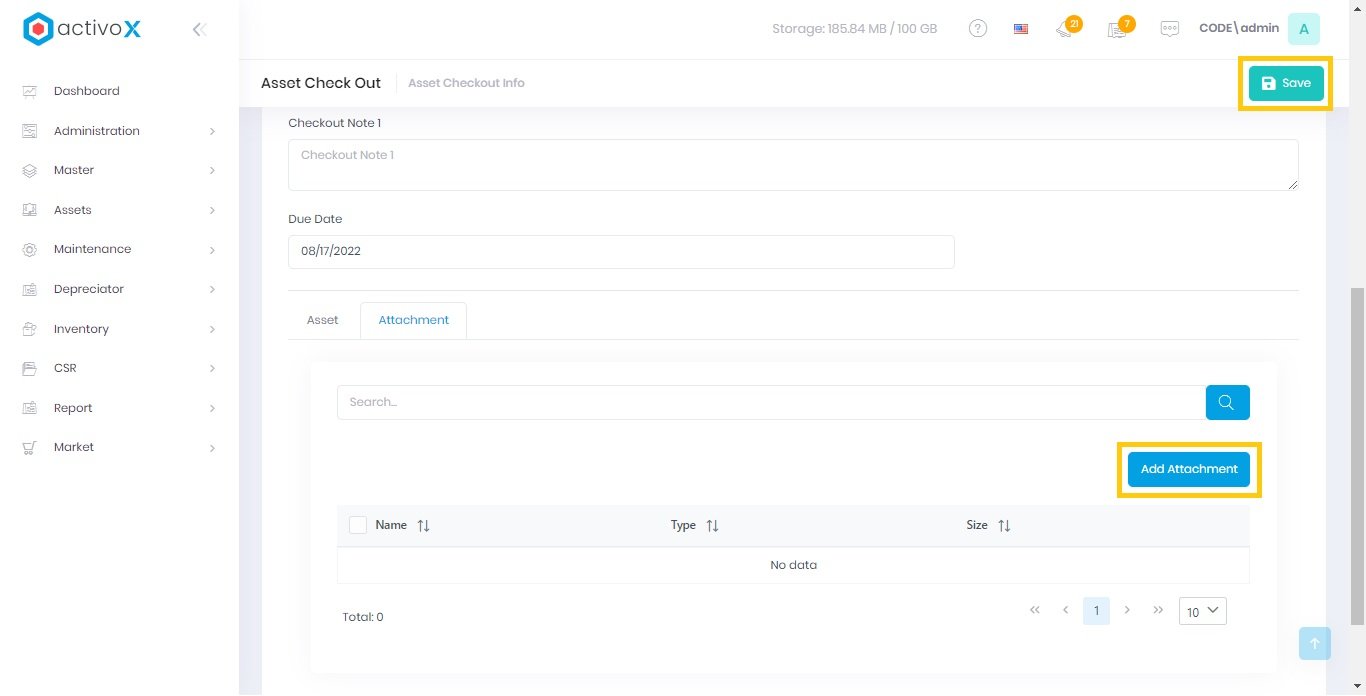Open notifications bell with badge 21
Image resolution: width=1366 pixels, height=696 pixels.
[x=1065, y=29]
